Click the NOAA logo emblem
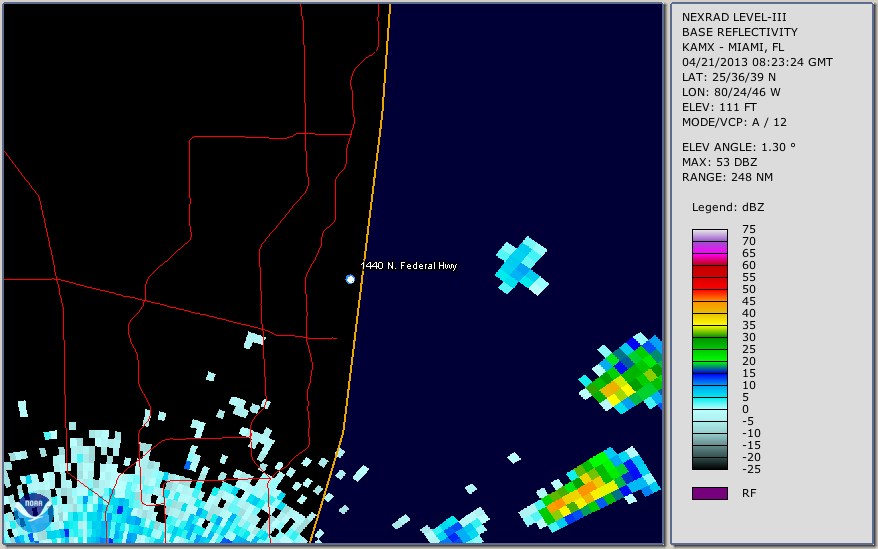Viewport: 878px width, 549px height. point(33,513)
